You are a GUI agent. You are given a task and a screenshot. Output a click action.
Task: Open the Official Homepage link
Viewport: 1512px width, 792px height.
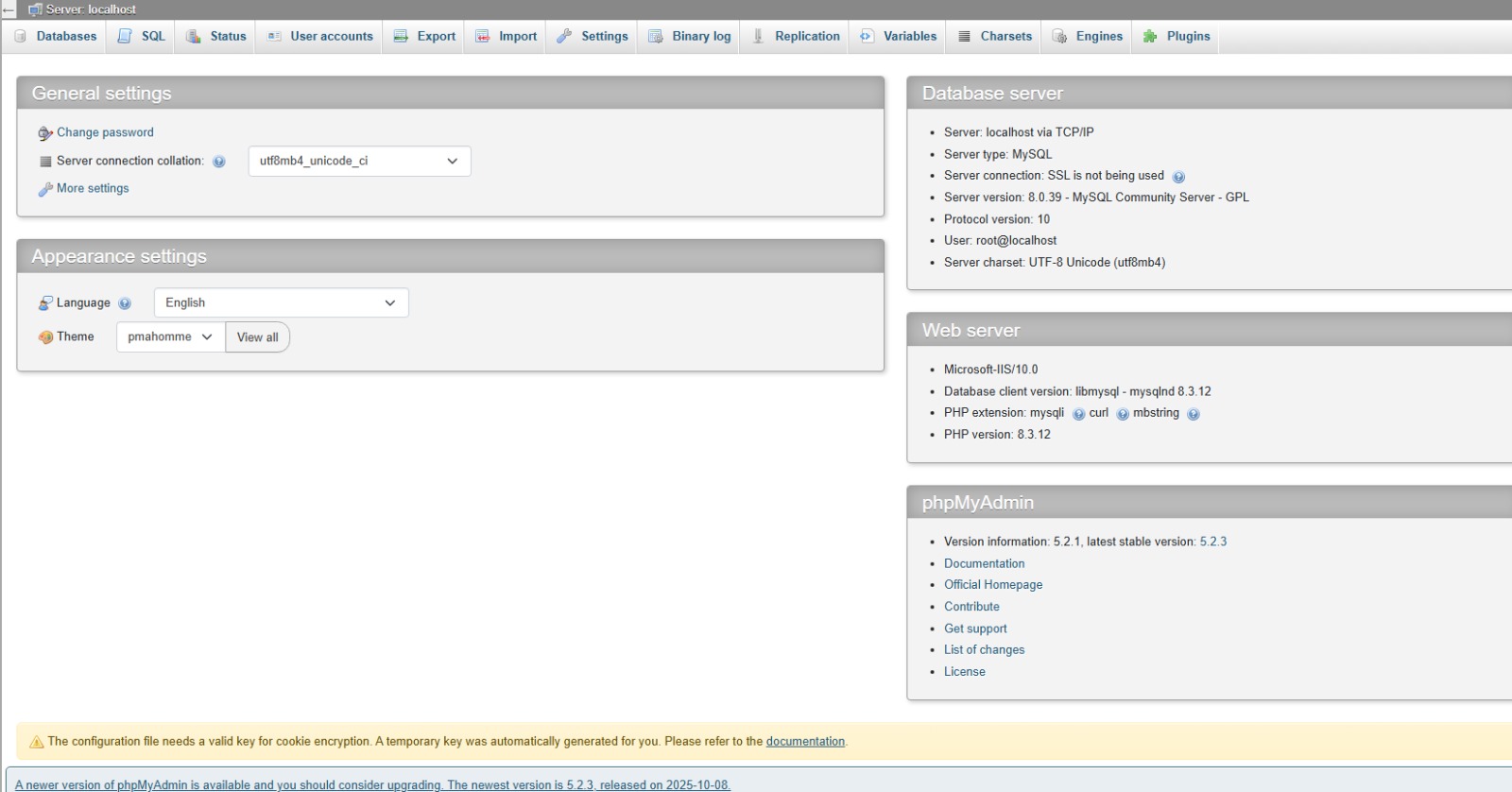click(x=993, y=585)
